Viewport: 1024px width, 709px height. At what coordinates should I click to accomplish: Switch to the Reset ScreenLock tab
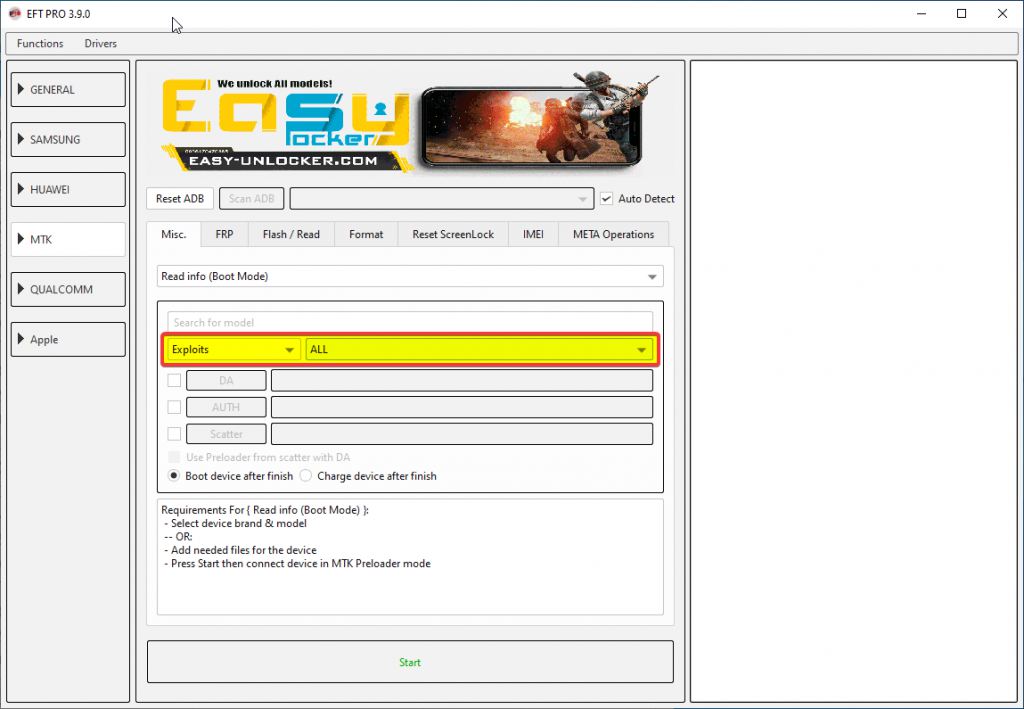tap(453, 234)
